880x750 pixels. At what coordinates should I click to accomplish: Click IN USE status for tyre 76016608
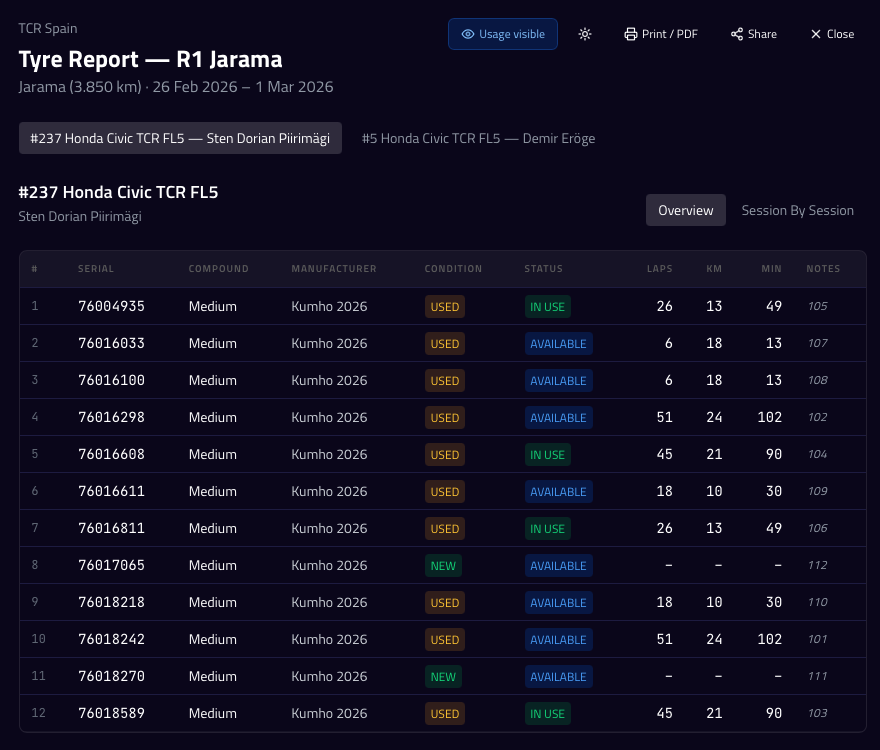[547, 455]
